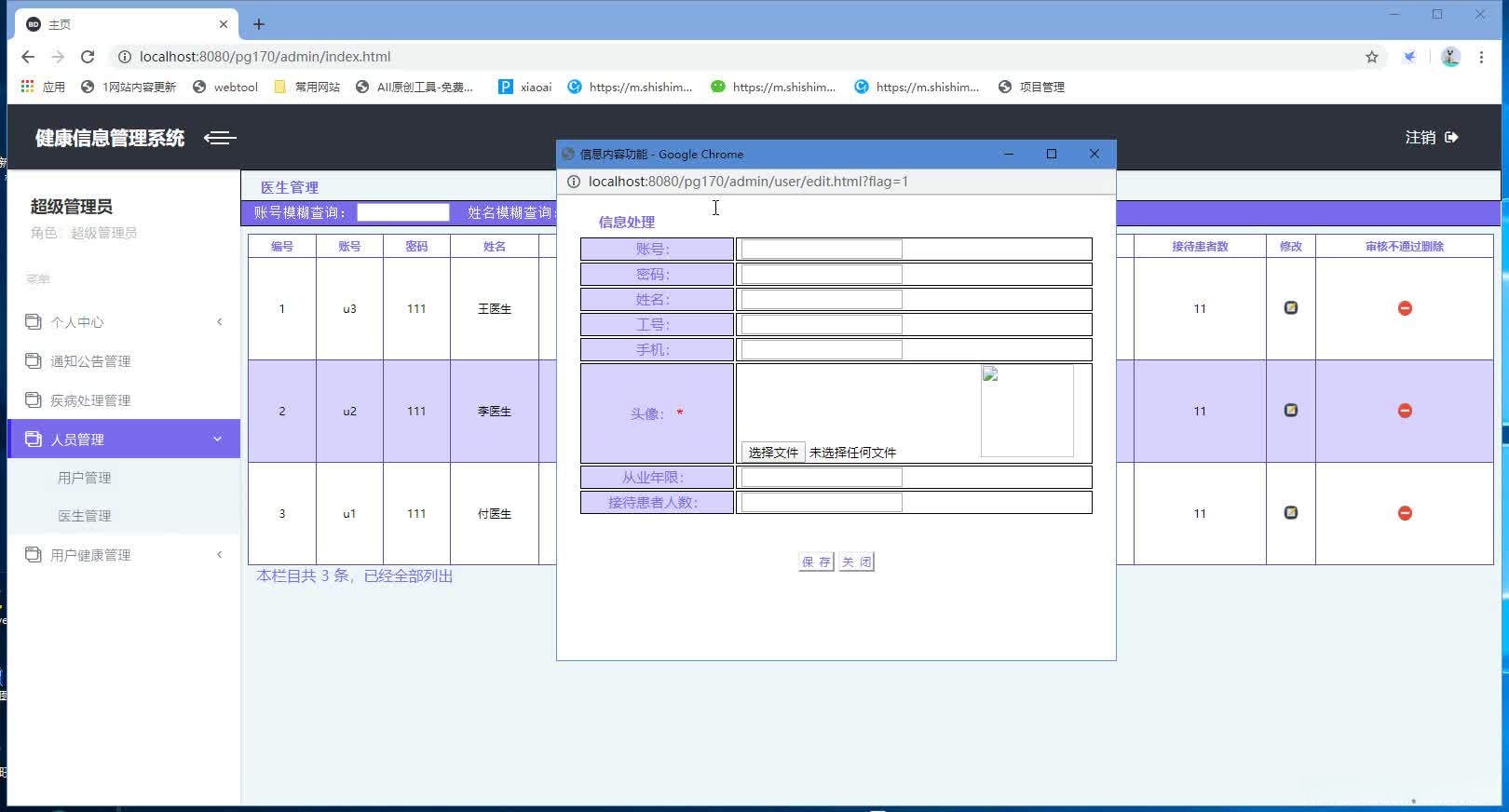Click 用户健康管理 sidebar icon
The height and width of the screenshot is (812, 1509).
34,554
